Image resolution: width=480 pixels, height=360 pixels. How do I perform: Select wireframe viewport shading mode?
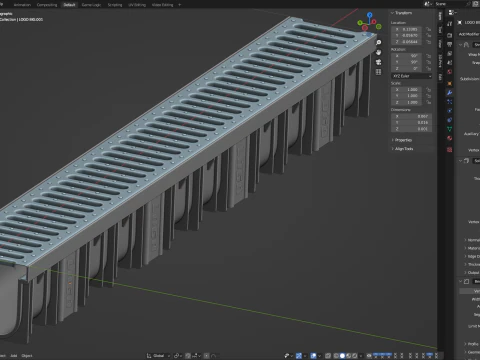(x=336, y=356)
